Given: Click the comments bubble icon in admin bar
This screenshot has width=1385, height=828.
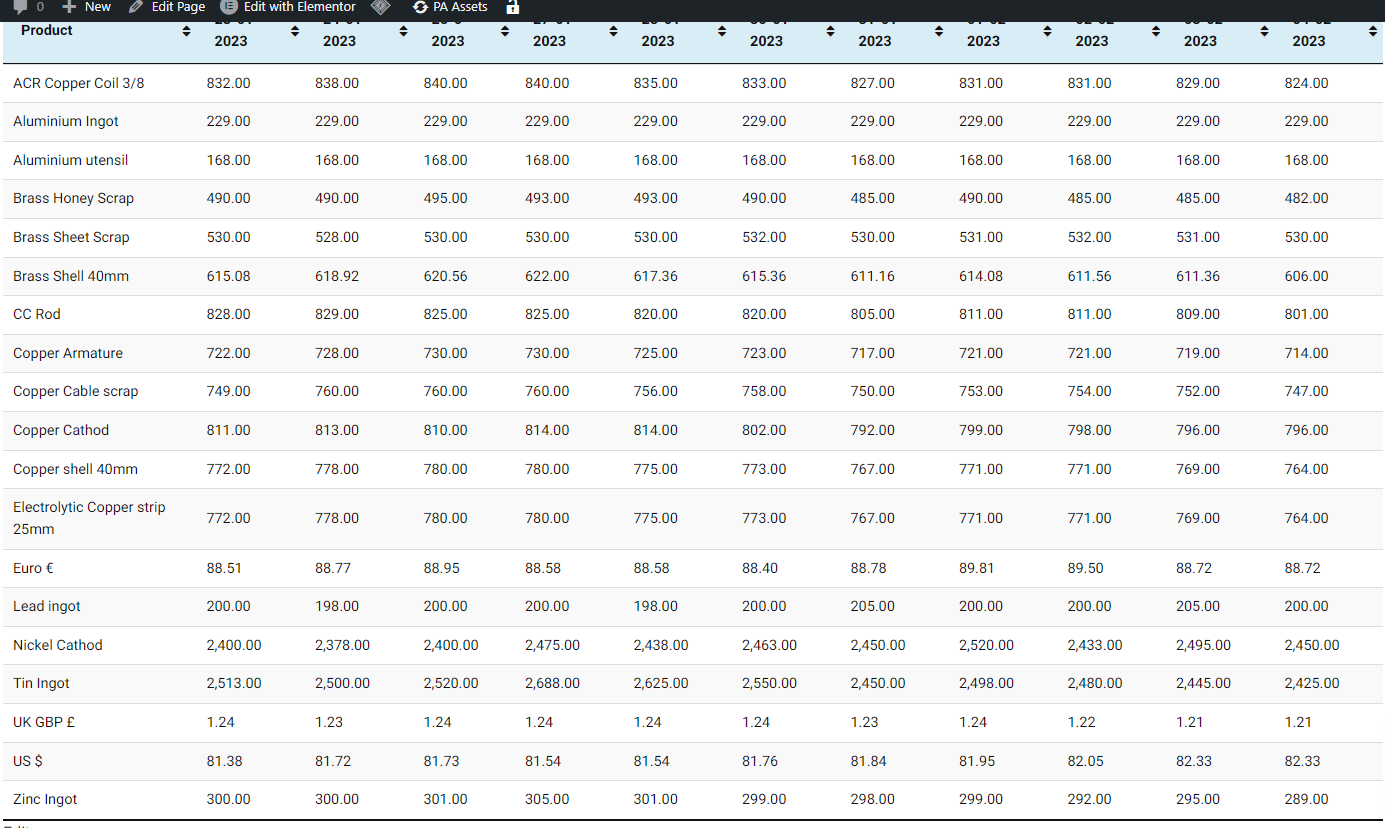Looking at the screenshot, I should coord(20,7).
